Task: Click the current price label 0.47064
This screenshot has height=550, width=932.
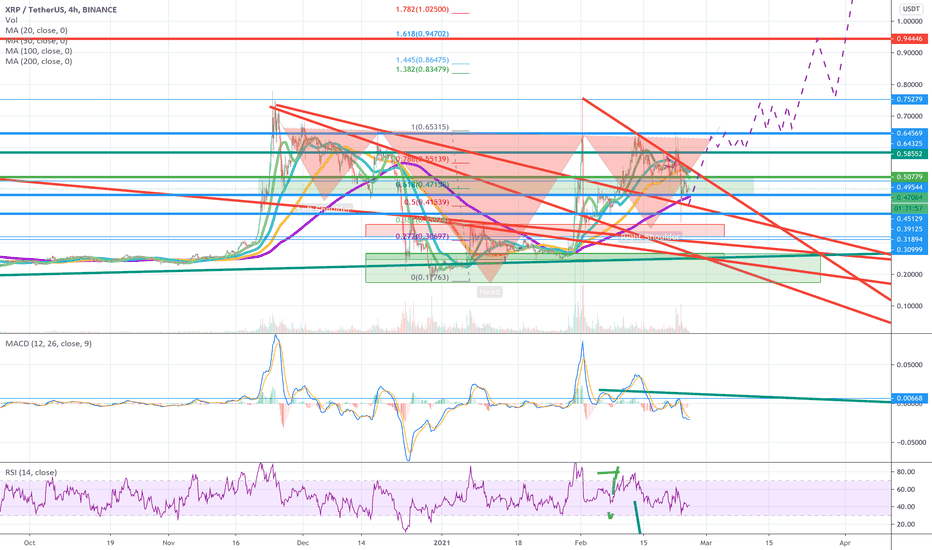Action: click(909, 197)
